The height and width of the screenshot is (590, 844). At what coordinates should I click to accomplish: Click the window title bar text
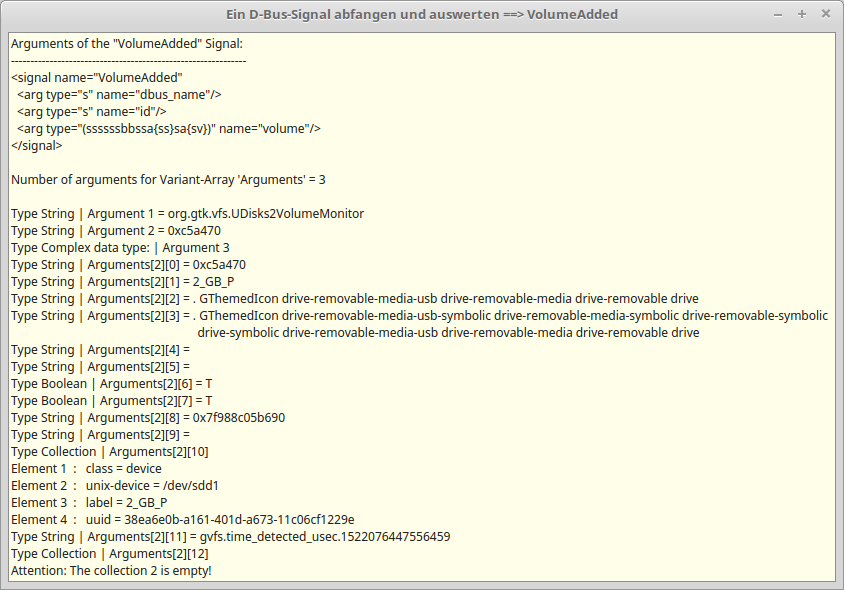tap(421, 14)
